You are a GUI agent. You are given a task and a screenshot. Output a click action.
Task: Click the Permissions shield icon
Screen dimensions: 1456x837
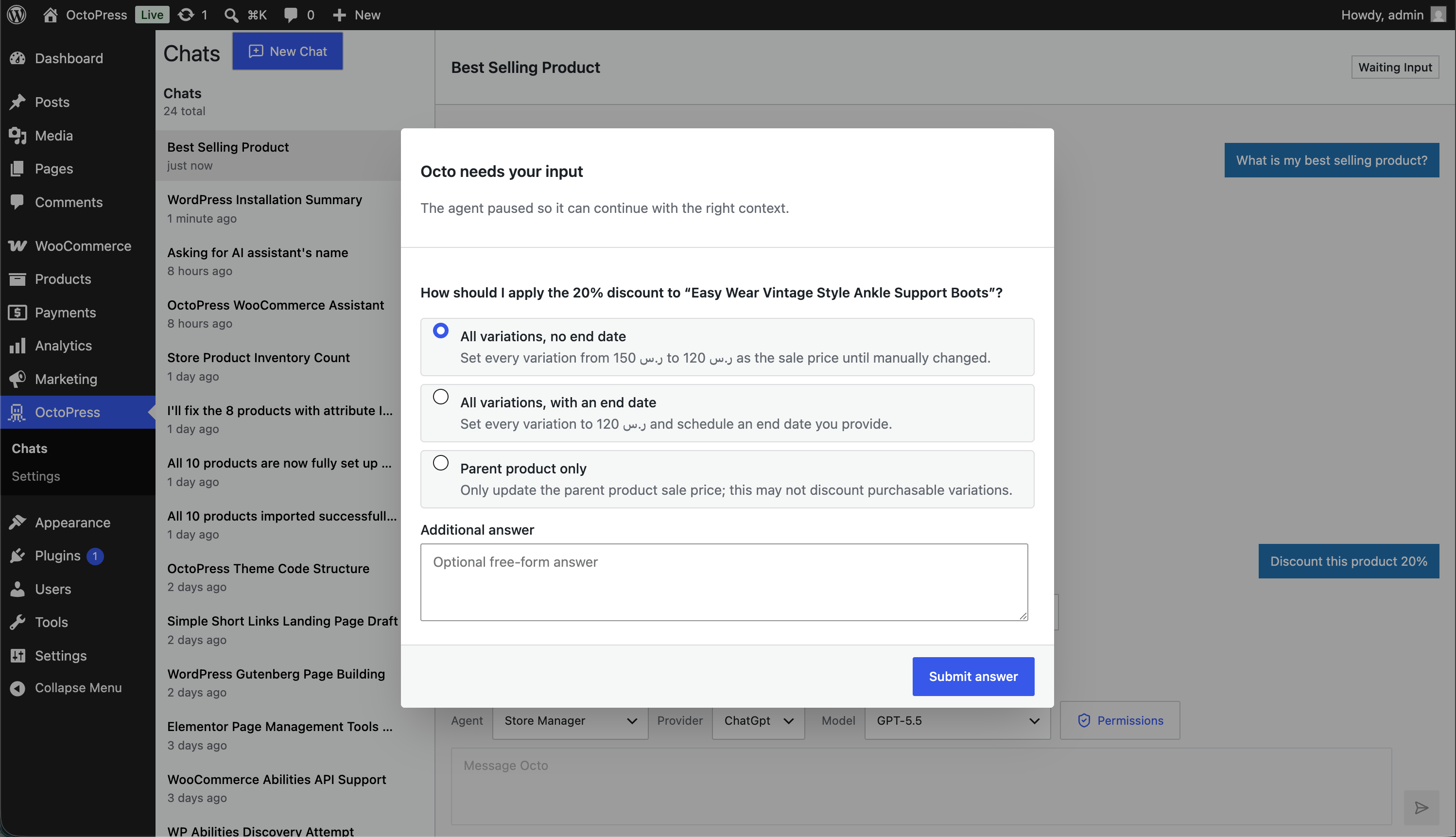tap(1084, 720)
